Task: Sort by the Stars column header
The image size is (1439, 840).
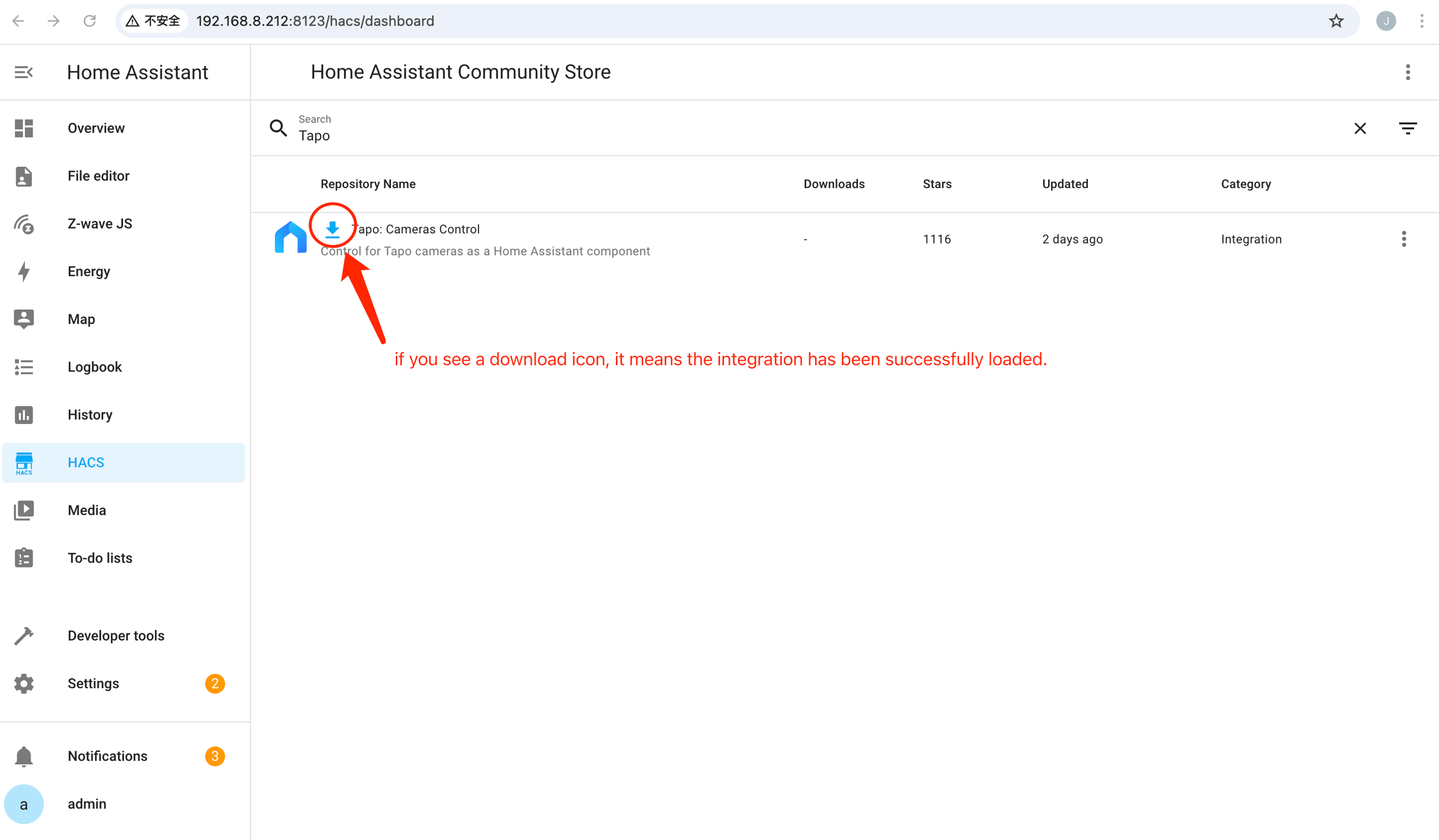Action: [x=937, y=184]
